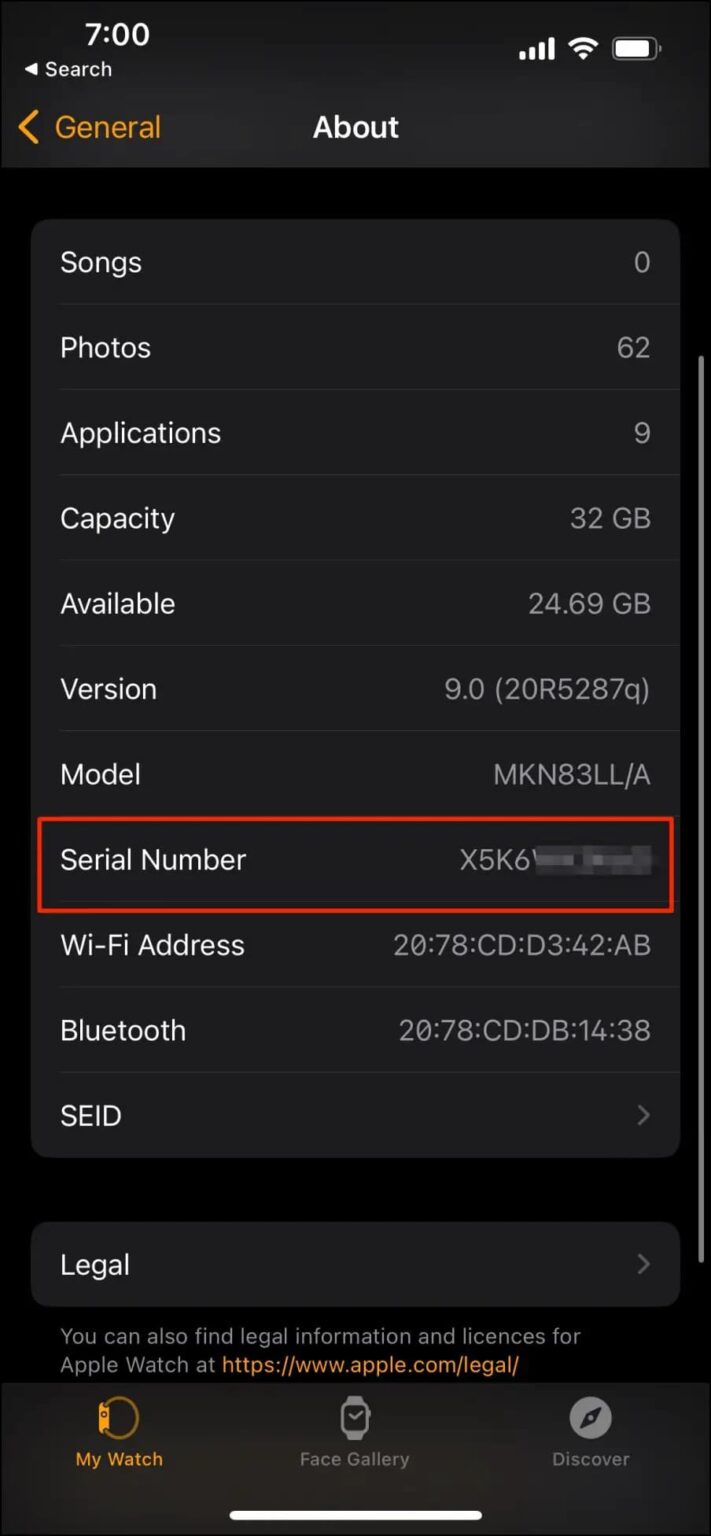Select the highlighted Serial Number row

(x=355, y=862)
